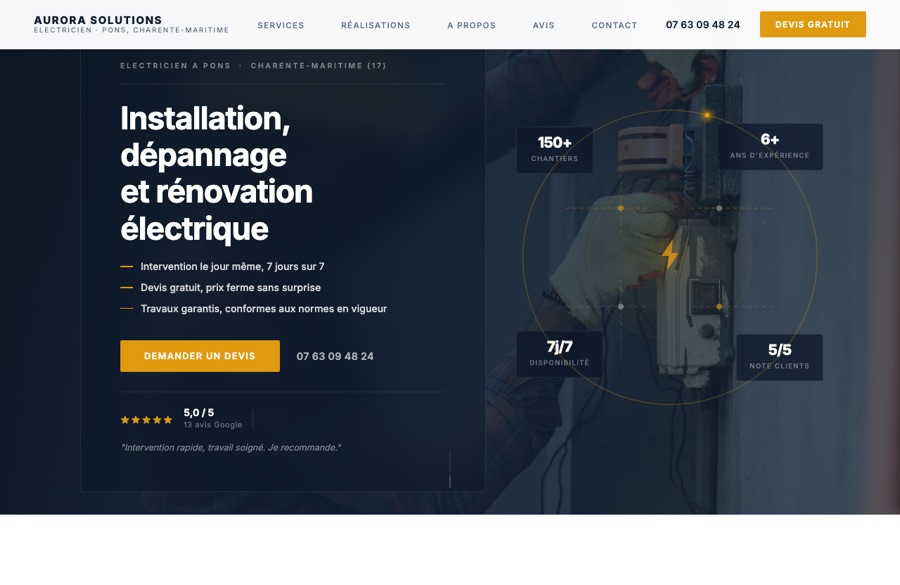Viewport: 900px width, 585px height.
Task: Go to Réalisations section
Action: (375, 25)
